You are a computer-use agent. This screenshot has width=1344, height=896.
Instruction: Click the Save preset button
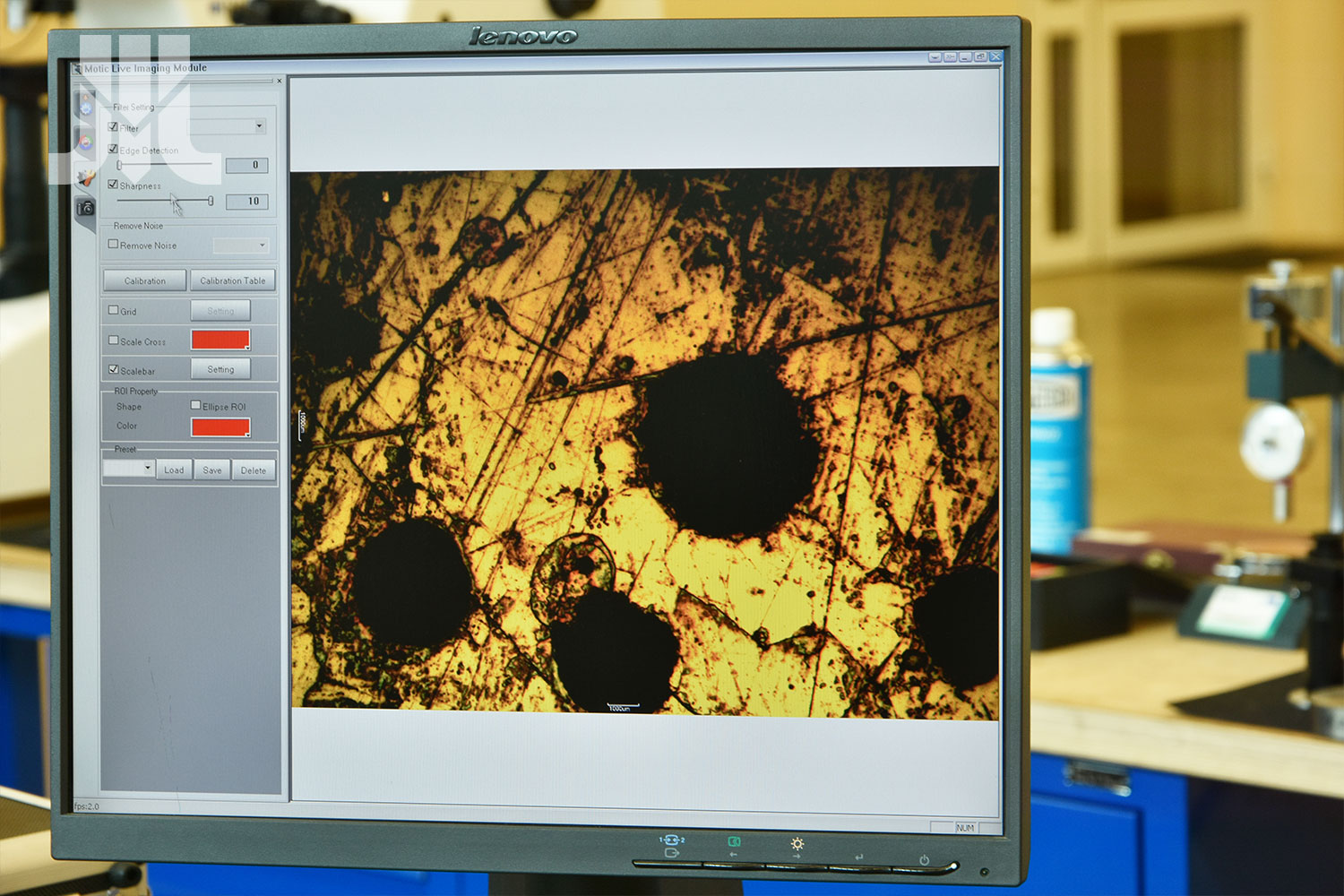point(212,470)
